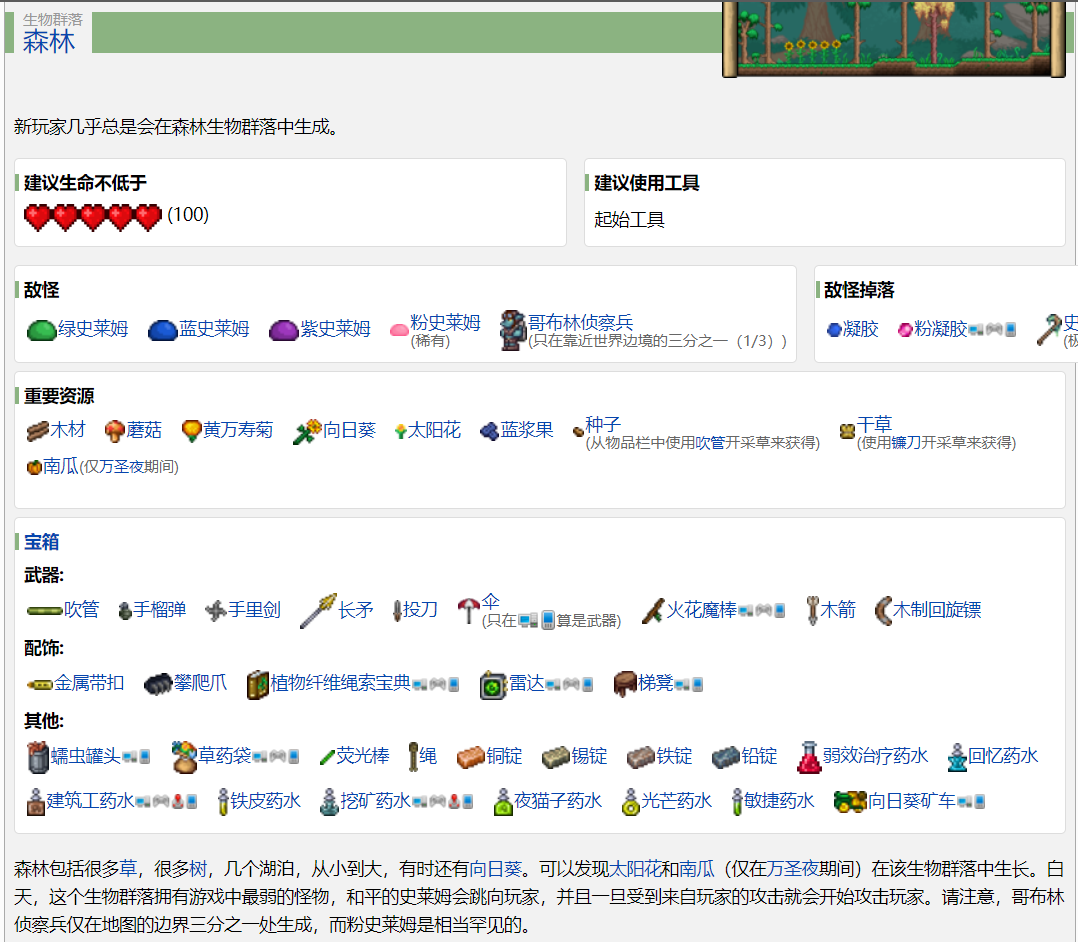Click the herb bag icon

(x=184, y=757)
